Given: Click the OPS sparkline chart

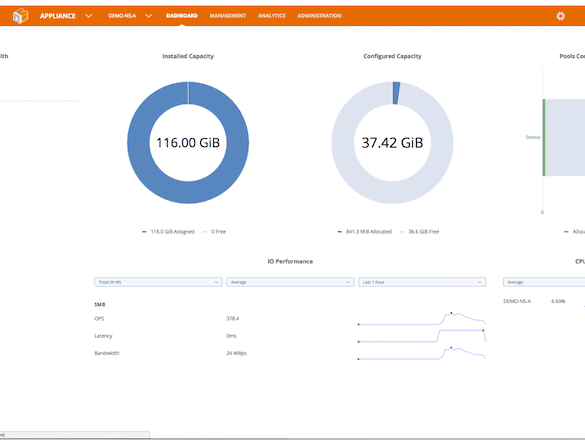Looking at the screenshot, I should tap(422, 319).
